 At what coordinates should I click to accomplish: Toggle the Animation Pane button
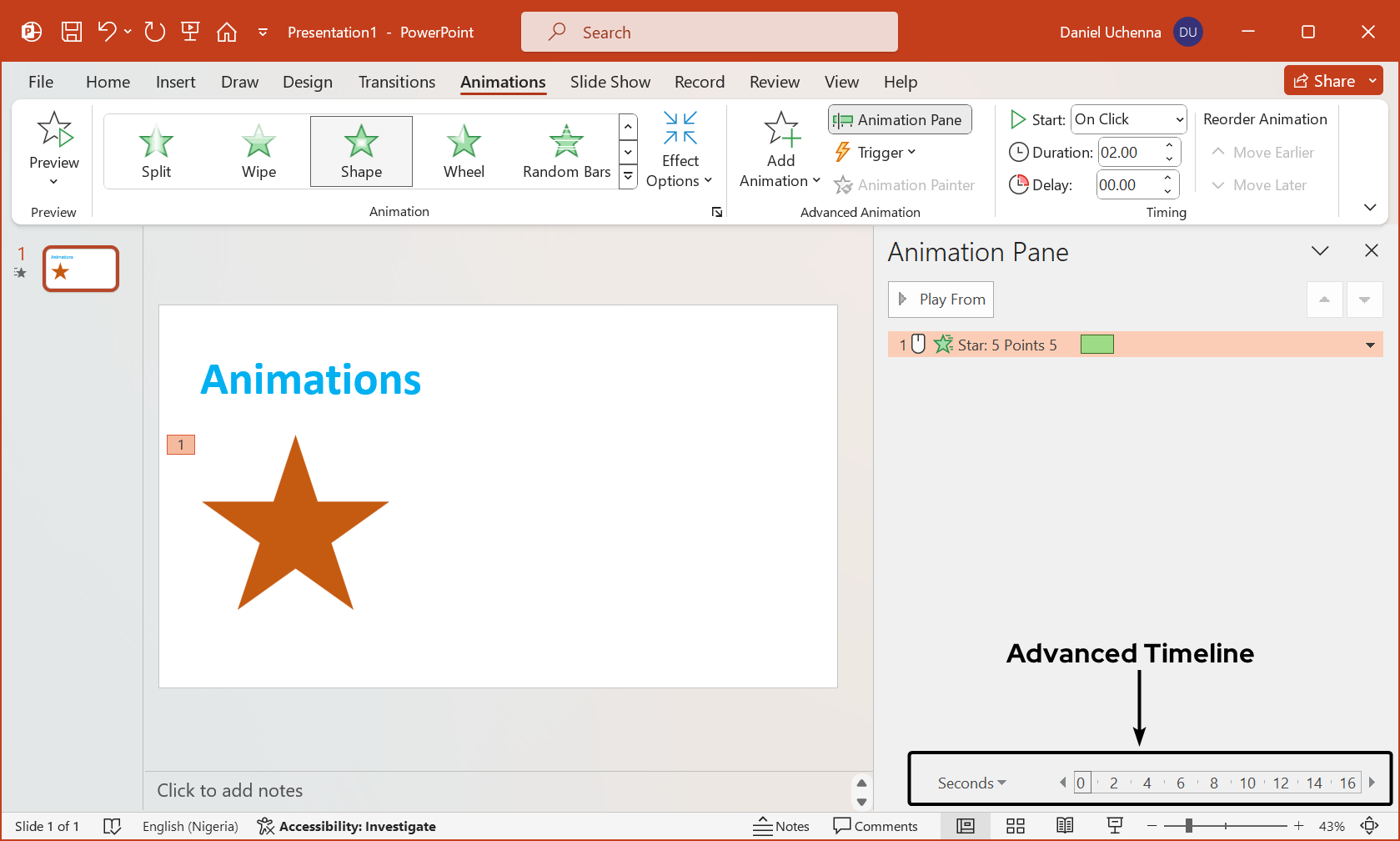900,119
